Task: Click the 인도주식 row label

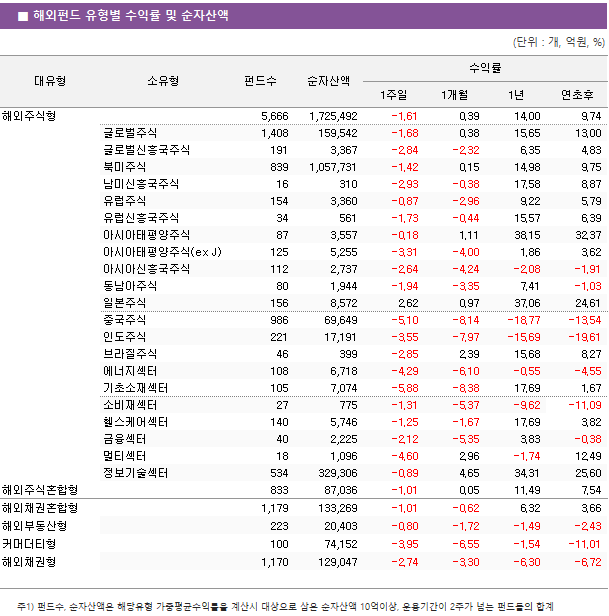Action: 125,337
